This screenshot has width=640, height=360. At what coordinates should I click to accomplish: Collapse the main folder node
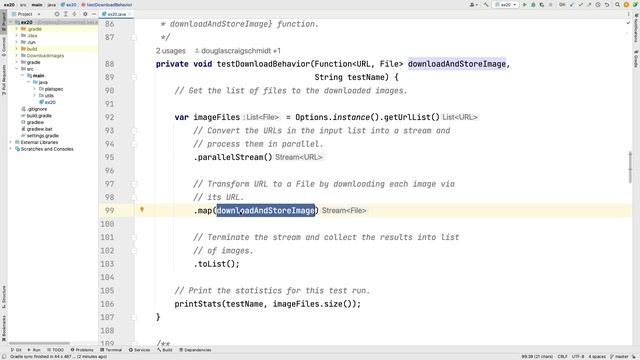click(23, 76)
